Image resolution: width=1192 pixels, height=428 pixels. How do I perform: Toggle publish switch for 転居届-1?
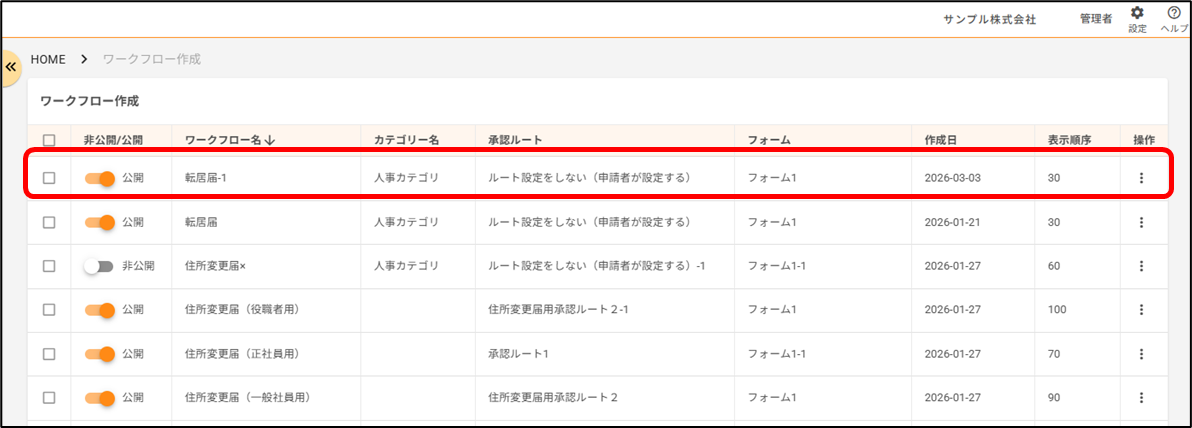click(x=100, y=178)
